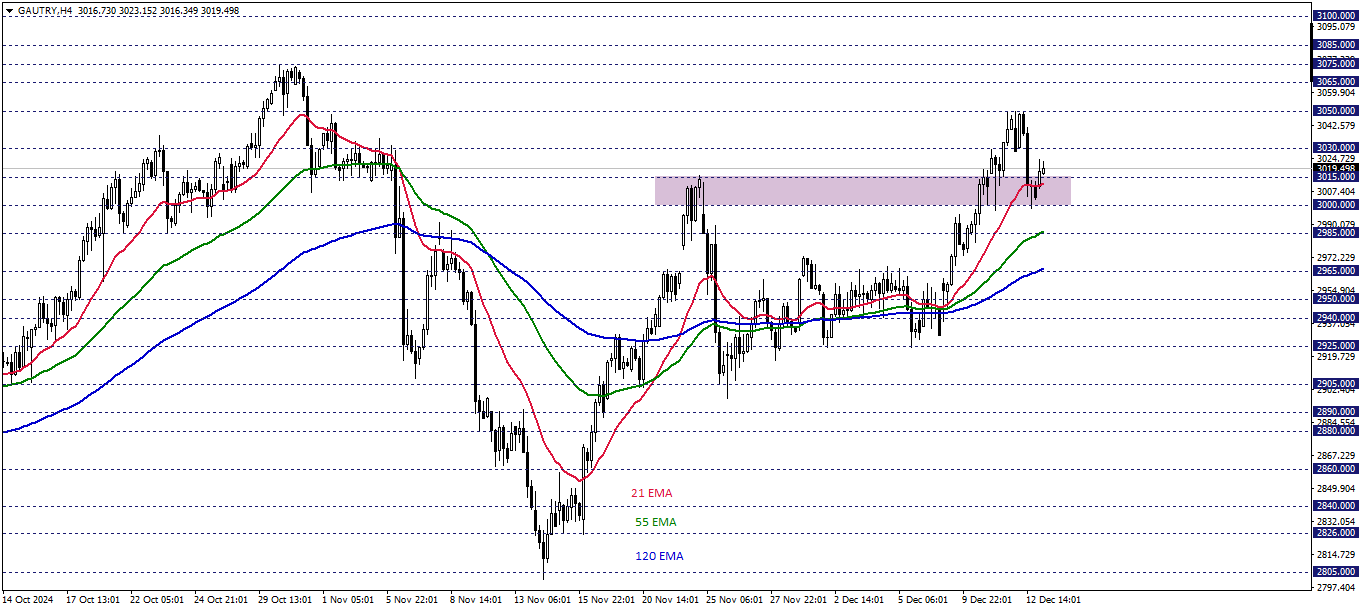Select the 3000.000 price level label
The height and width of the screenshot is (611, 1362).
tap(1336, 205)
